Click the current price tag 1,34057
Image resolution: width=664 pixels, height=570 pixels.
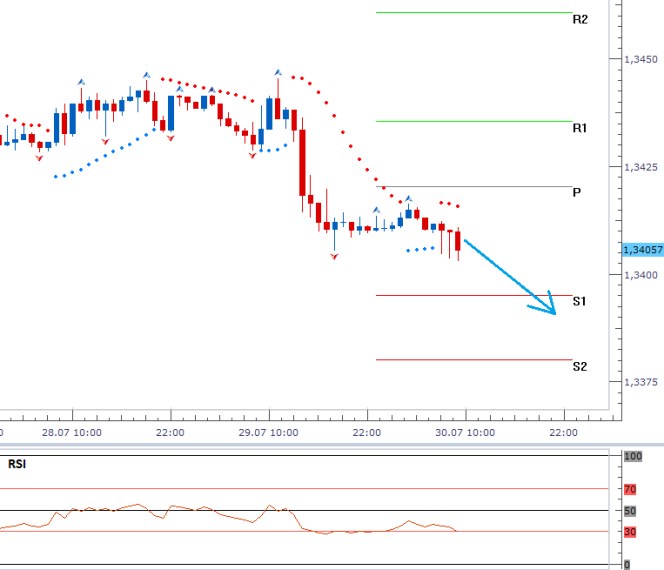(x=643, y=250)
